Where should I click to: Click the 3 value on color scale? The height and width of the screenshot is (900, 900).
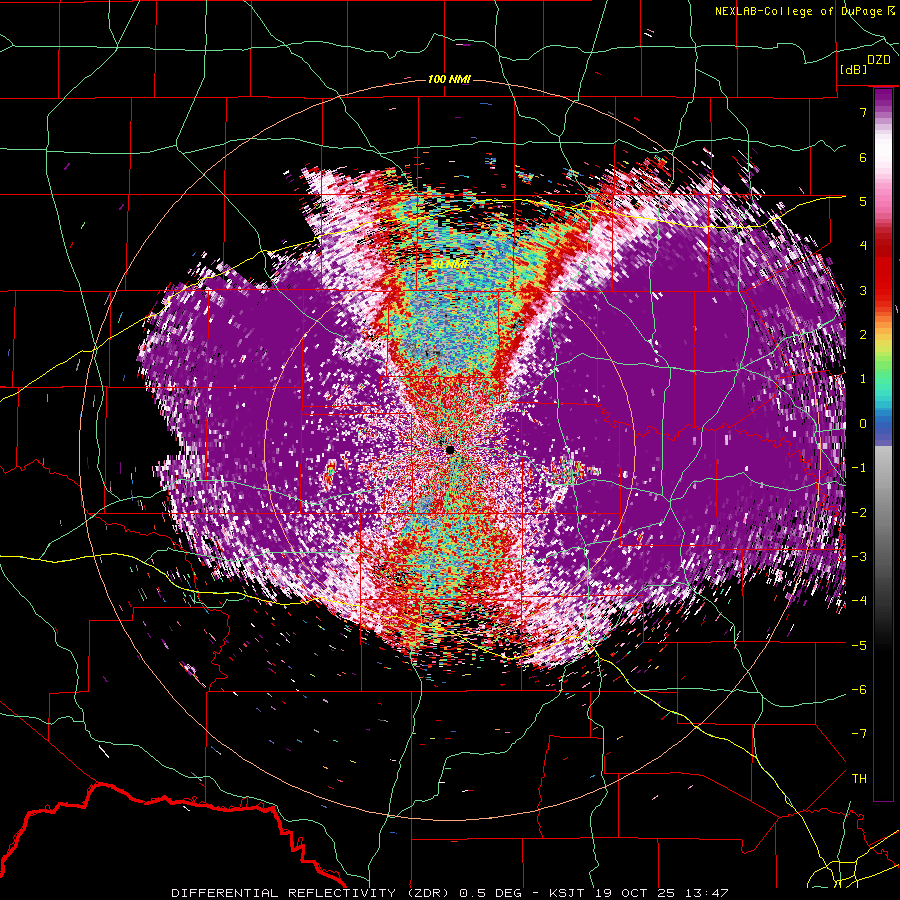point(863,290)
